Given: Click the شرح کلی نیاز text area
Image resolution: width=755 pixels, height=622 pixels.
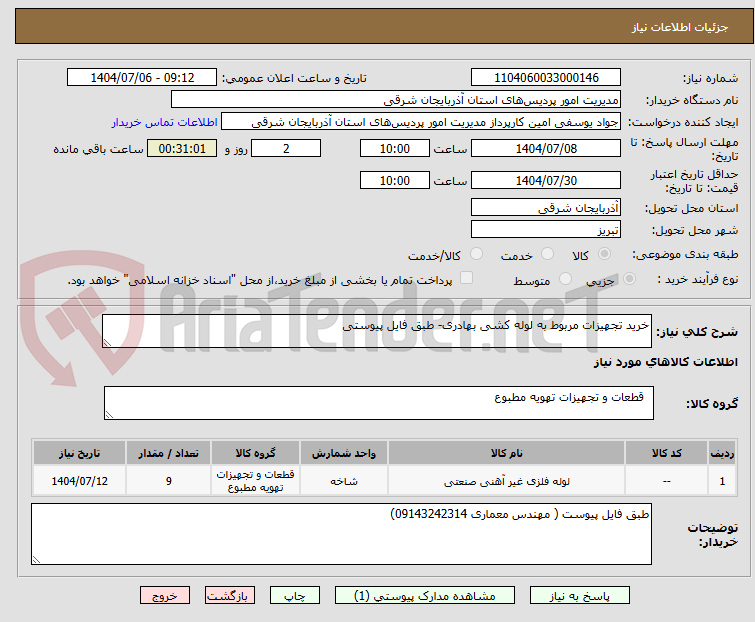Looking at the screenshot, I should [x=377, y=331].
